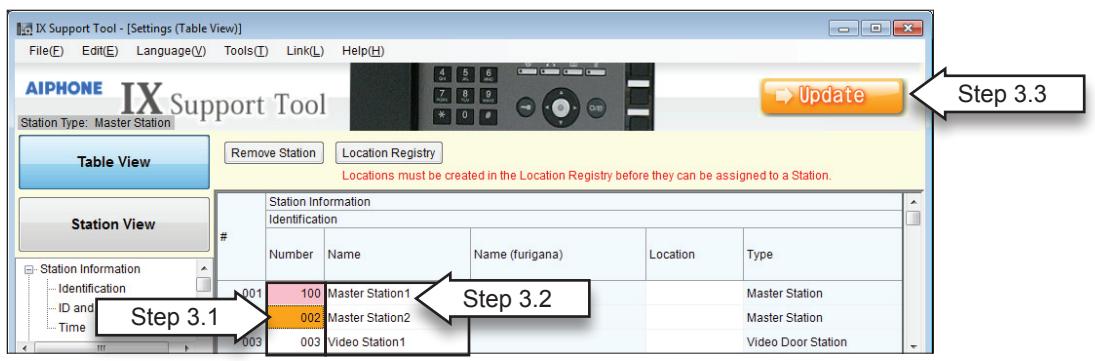Open the Language menu
1095x361 pixels.
point(171,51)
